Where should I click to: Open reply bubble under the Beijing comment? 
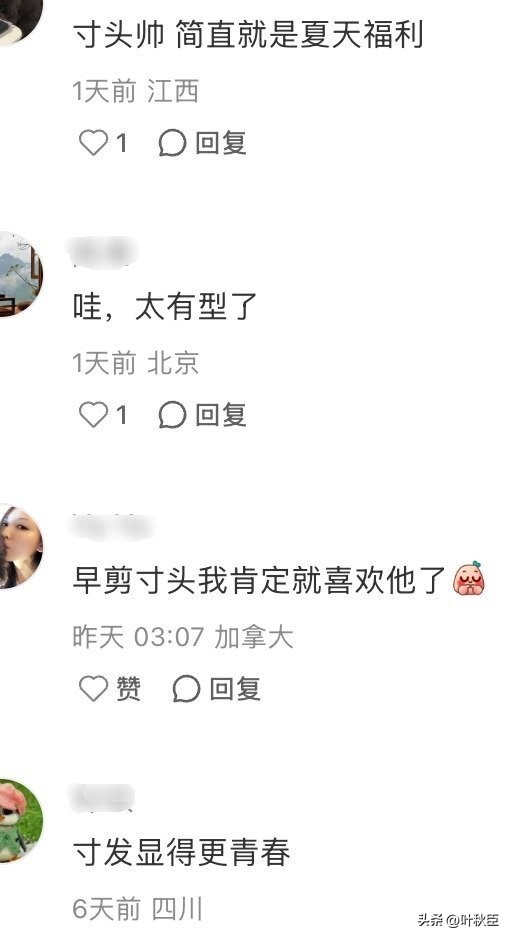pyautogui.click(x=172, y=415)
